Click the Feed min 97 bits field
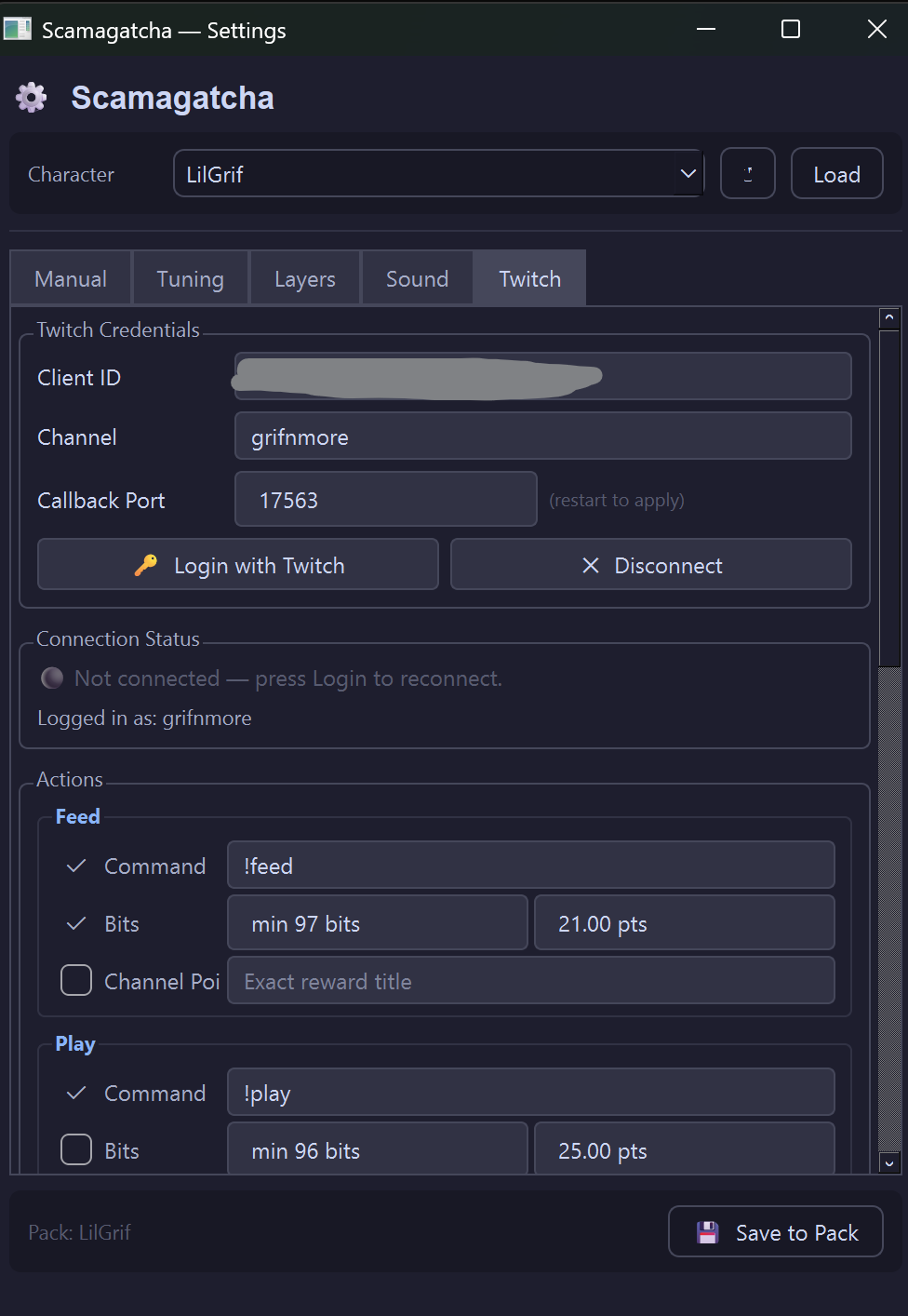Image resolution: width=908 pixels, height=1316 pixels. click(x=378, y=922)
